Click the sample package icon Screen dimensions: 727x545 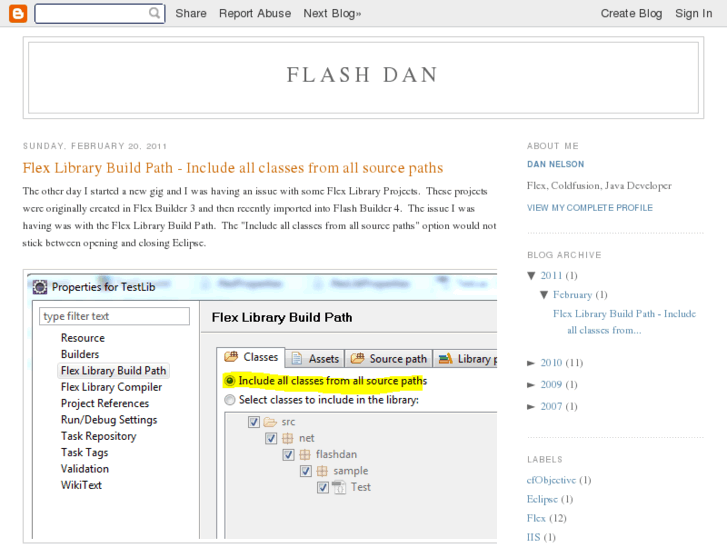click(322, 471)
